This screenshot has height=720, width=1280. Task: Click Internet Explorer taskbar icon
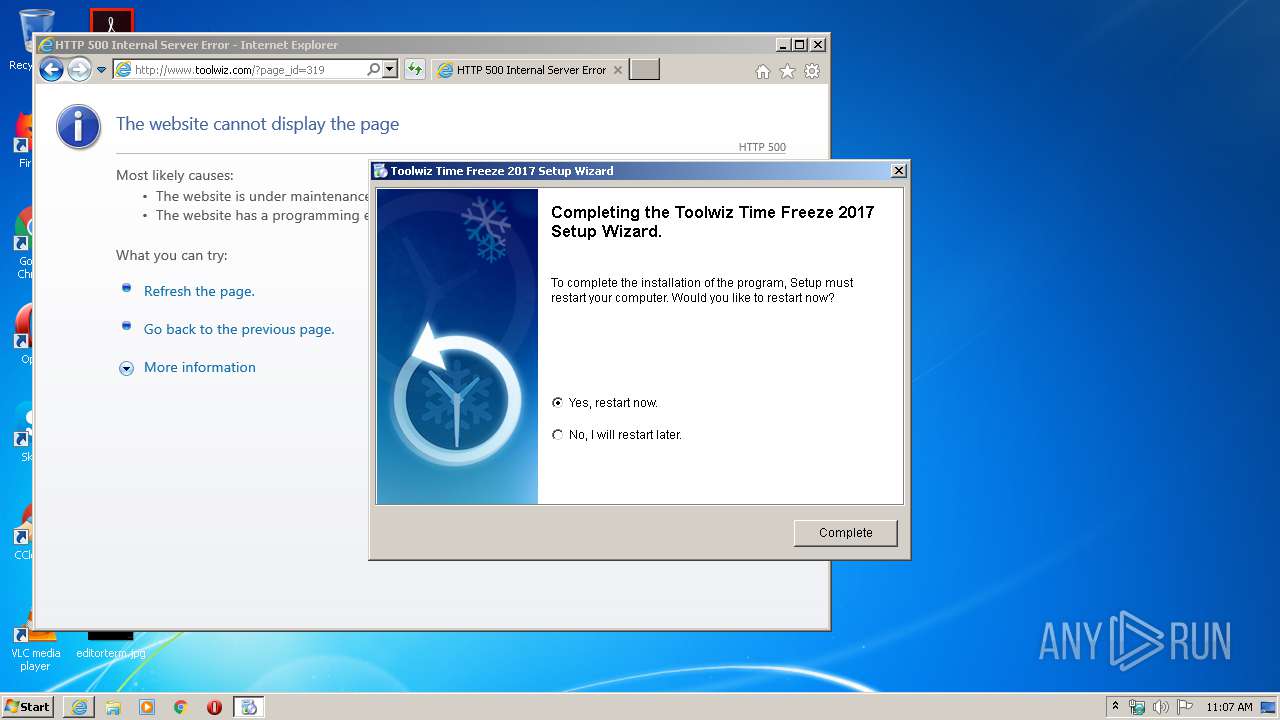tap(79, 707)
